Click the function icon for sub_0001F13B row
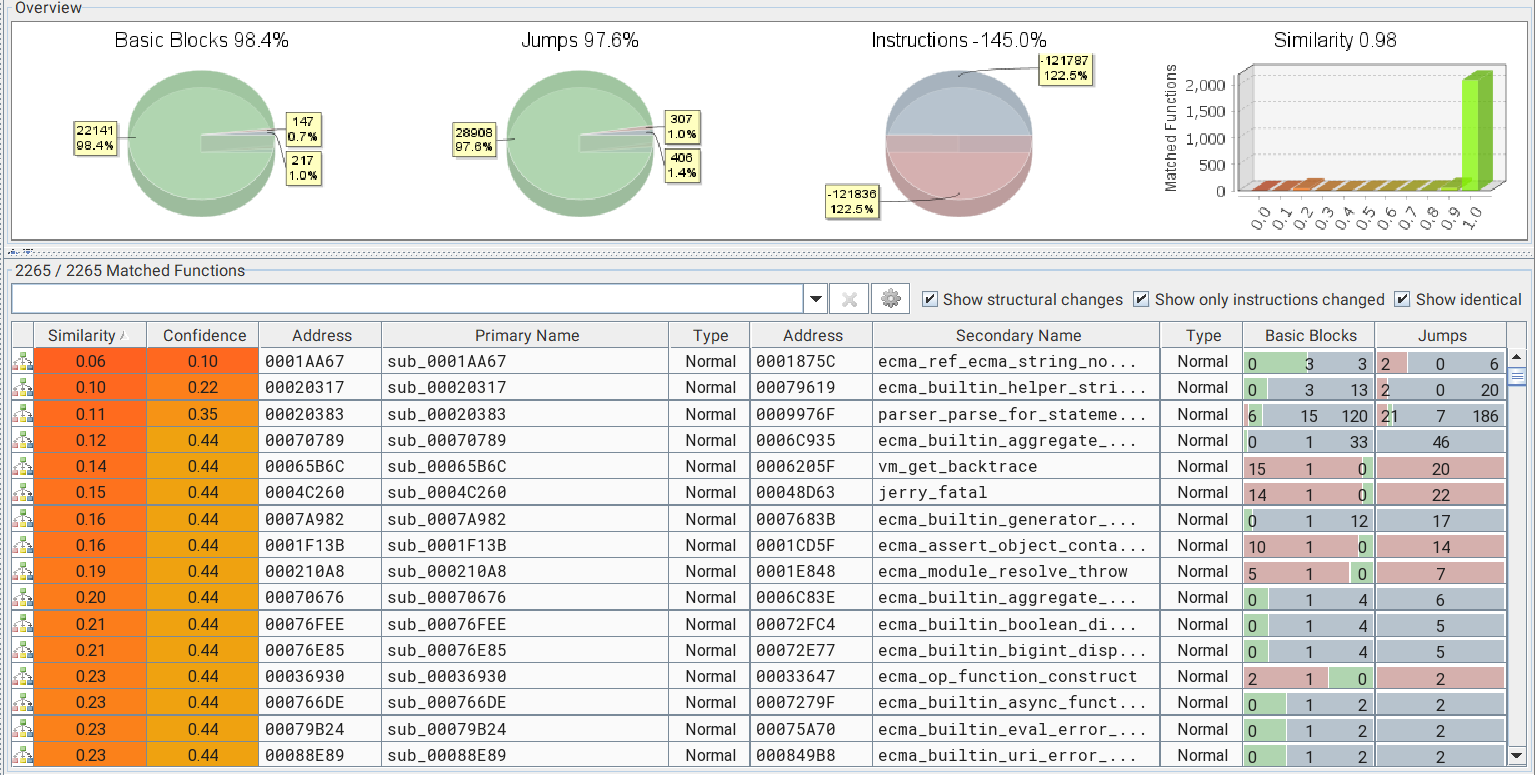This screenshot has height=775, width=1535. pos(22,546)
